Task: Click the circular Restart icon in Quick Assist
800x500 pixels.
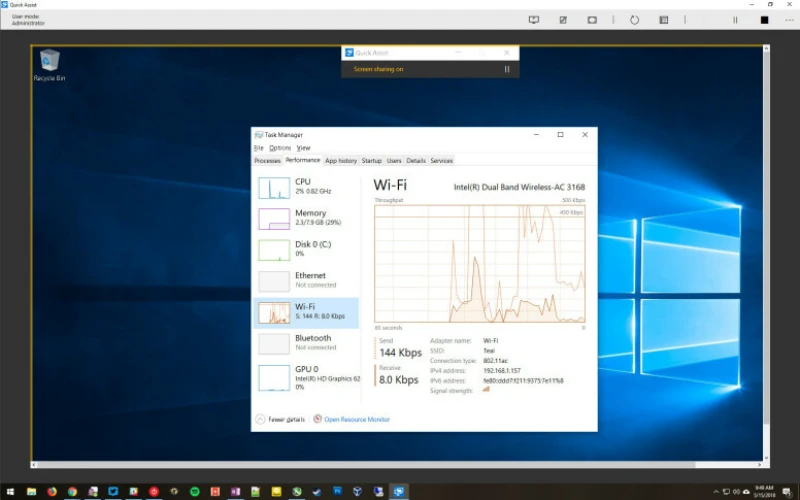Action: [634, 19]
